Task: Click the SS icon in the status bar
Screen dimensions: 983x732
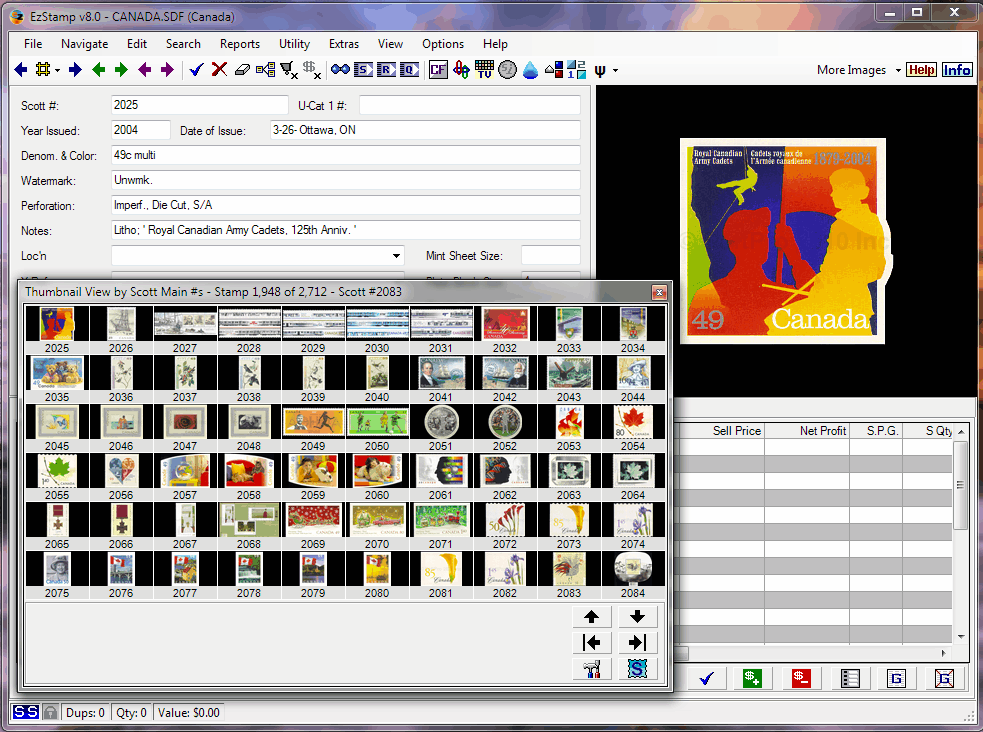Action: pos(26,713)
